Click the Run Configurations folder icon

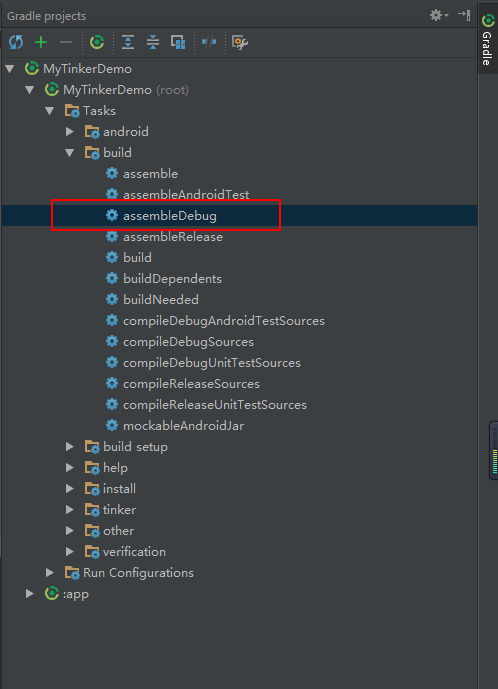click(x=72, y=573)
